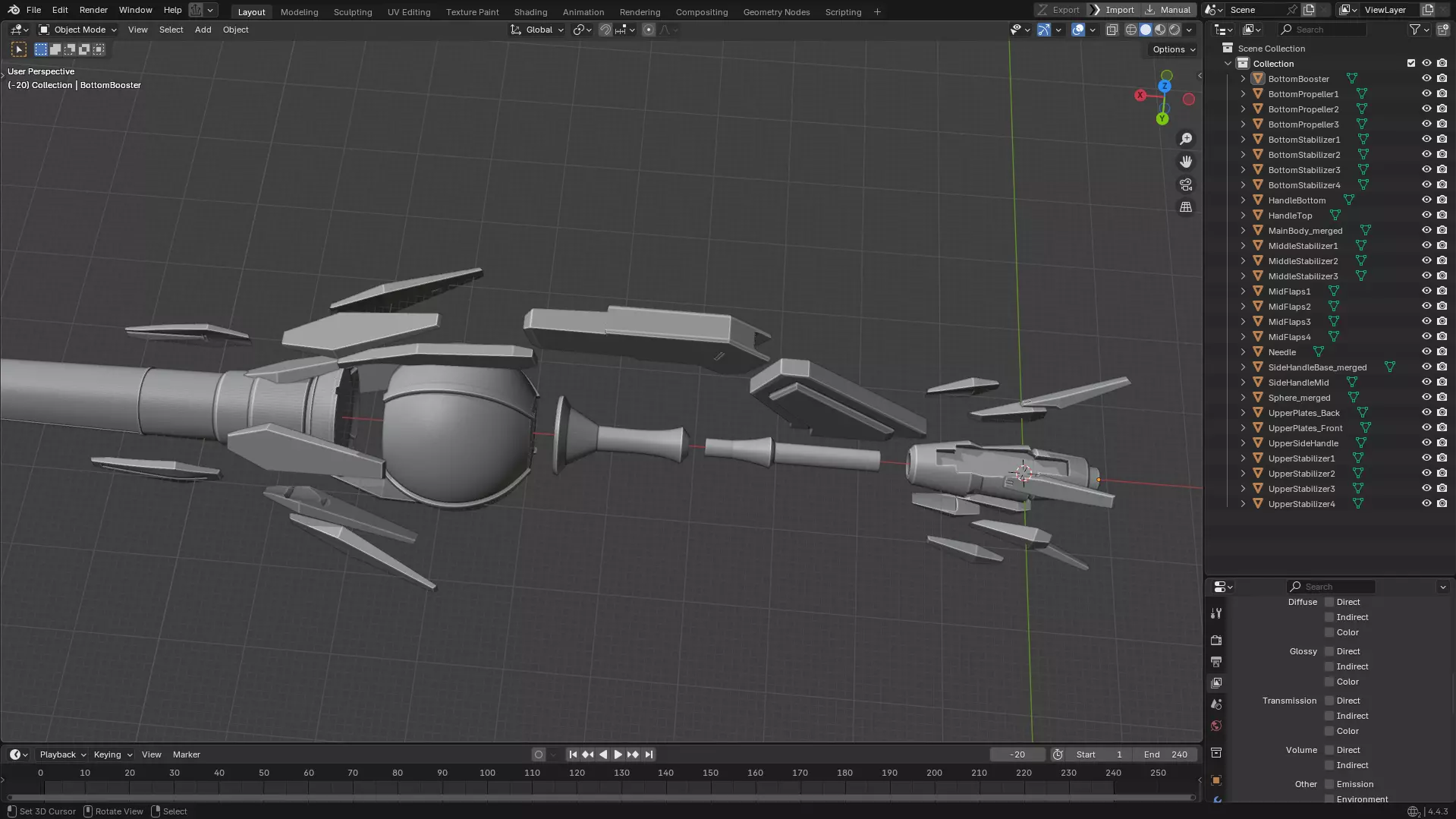Image resolution: width=1456 pixels, height=819 pixels.
Task: Select the Select Box tool icon
Action: pos(19,49)
